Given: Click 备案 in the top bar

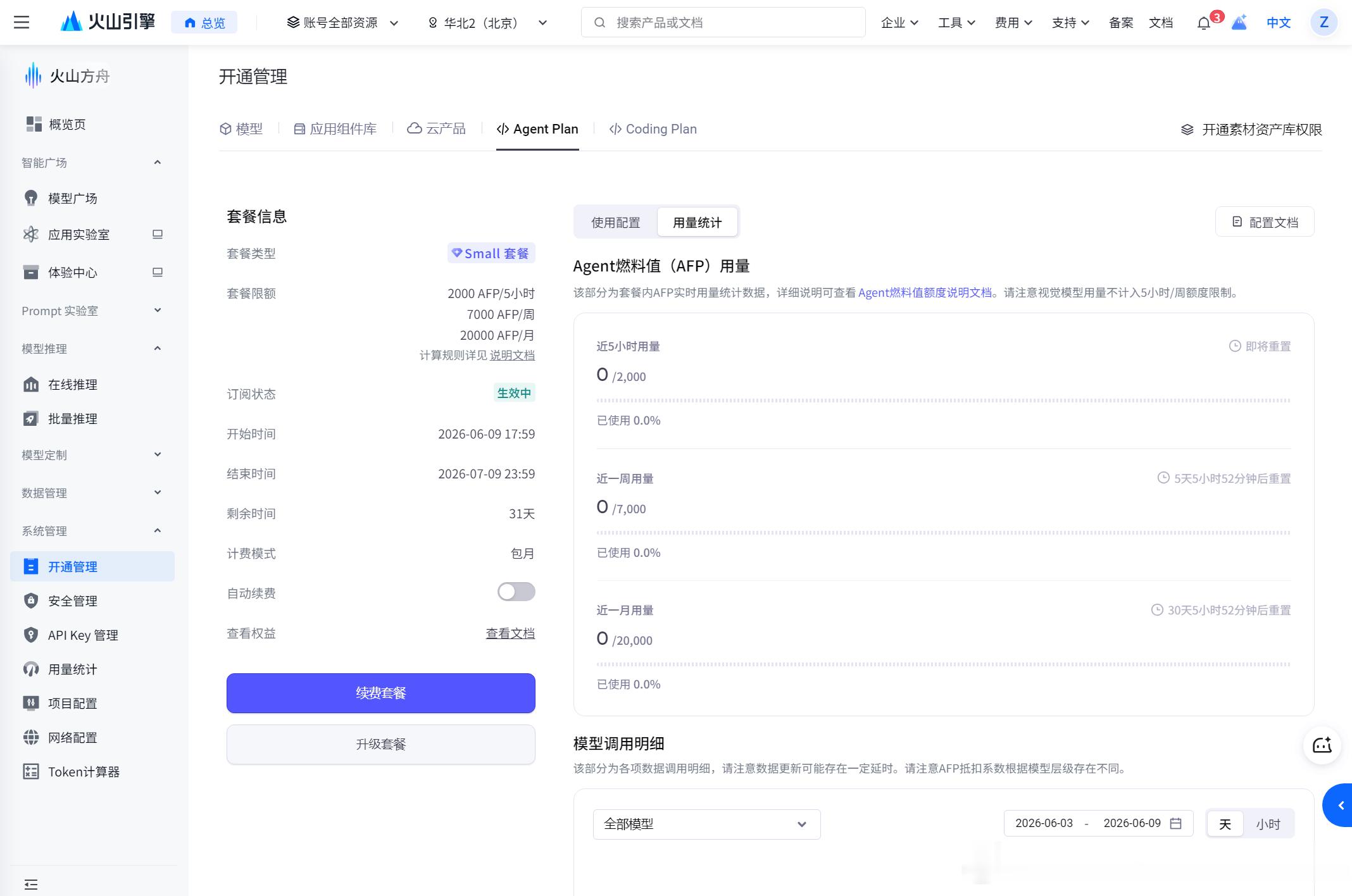Looking at the screenshot, I should 1121,23.
